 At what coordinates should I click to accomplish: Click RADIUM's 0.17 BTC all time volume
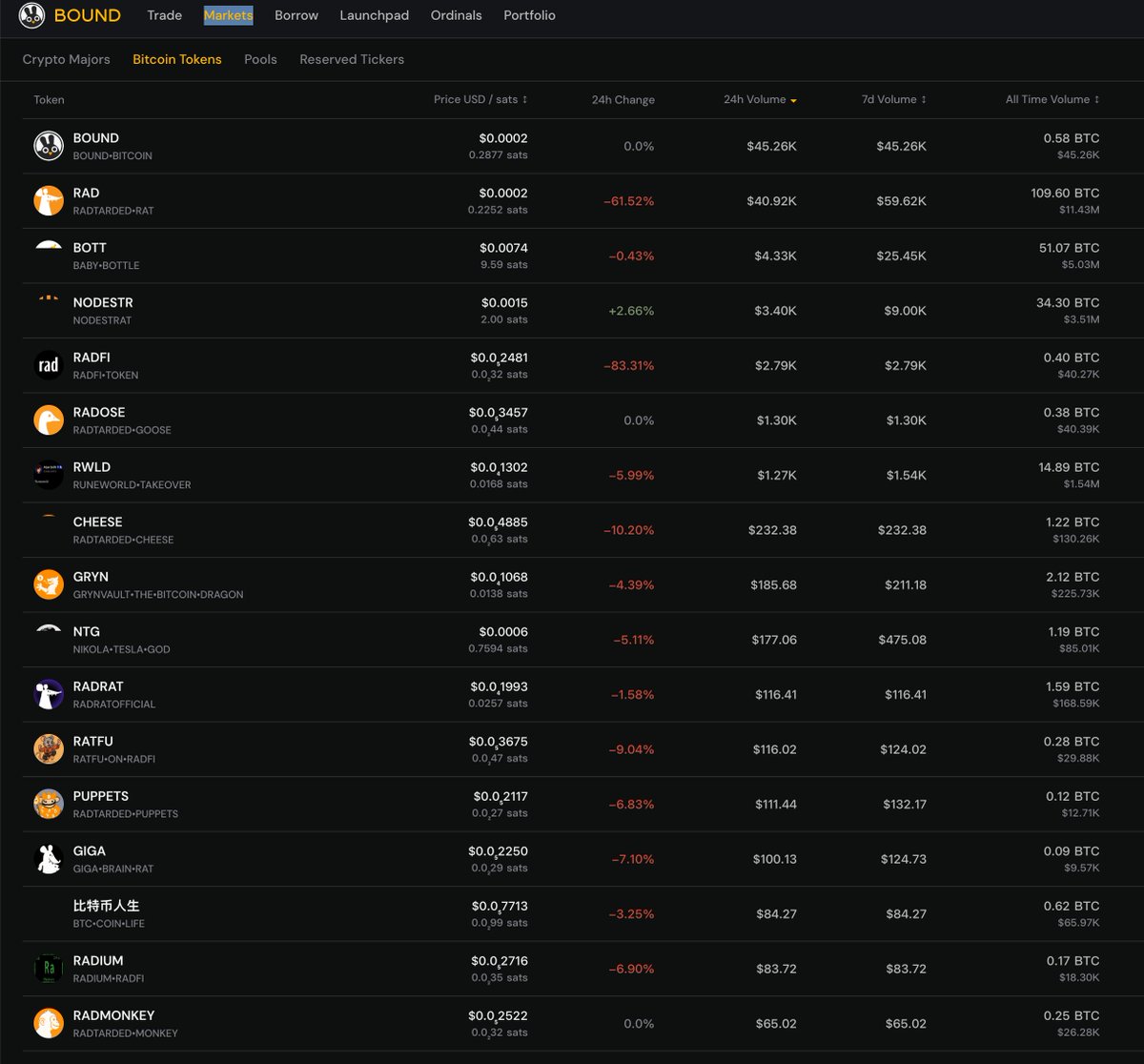tap(1072, 960)
